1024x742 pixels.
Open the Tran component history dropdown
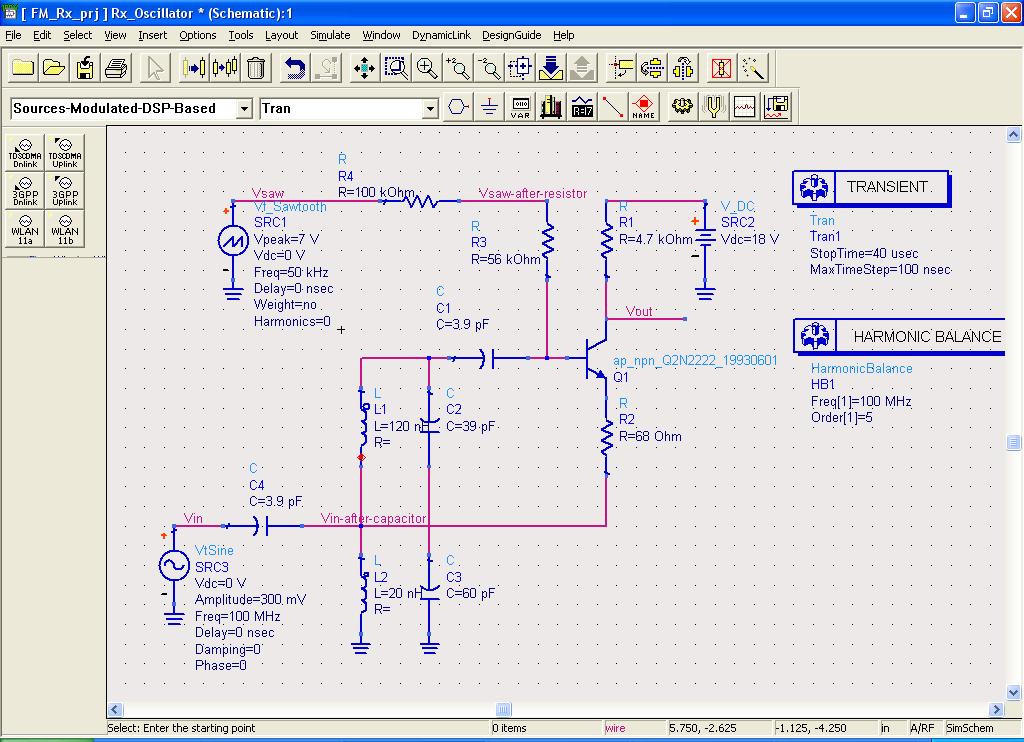pos(431,108)
